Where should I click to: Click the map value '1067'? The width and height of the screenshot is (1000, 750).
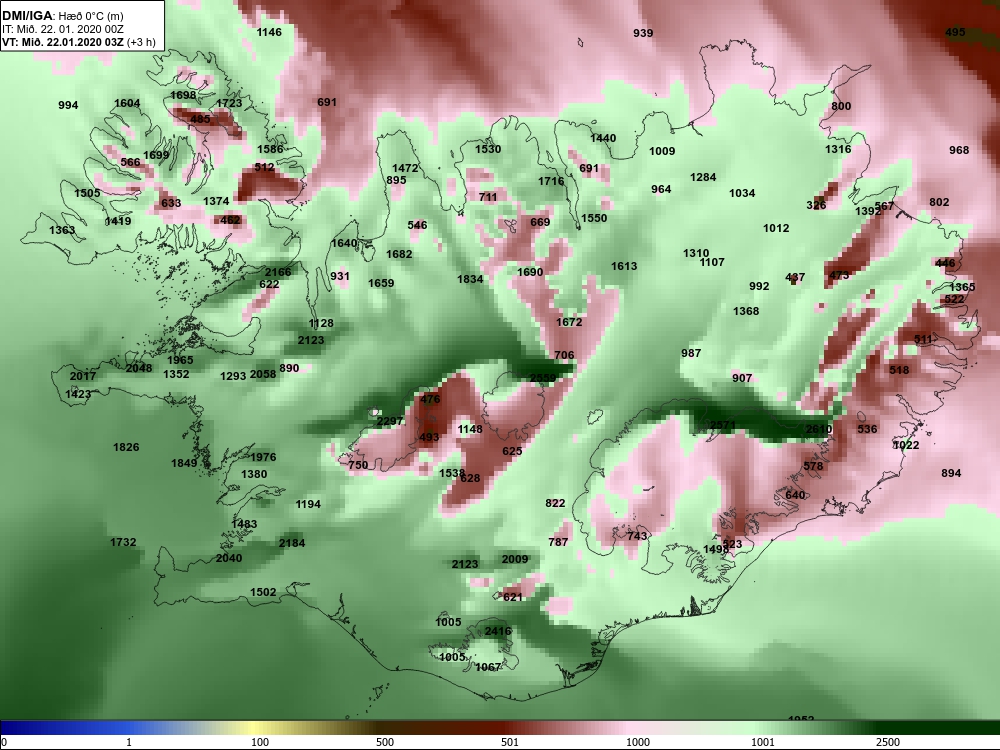coord(489,667)
